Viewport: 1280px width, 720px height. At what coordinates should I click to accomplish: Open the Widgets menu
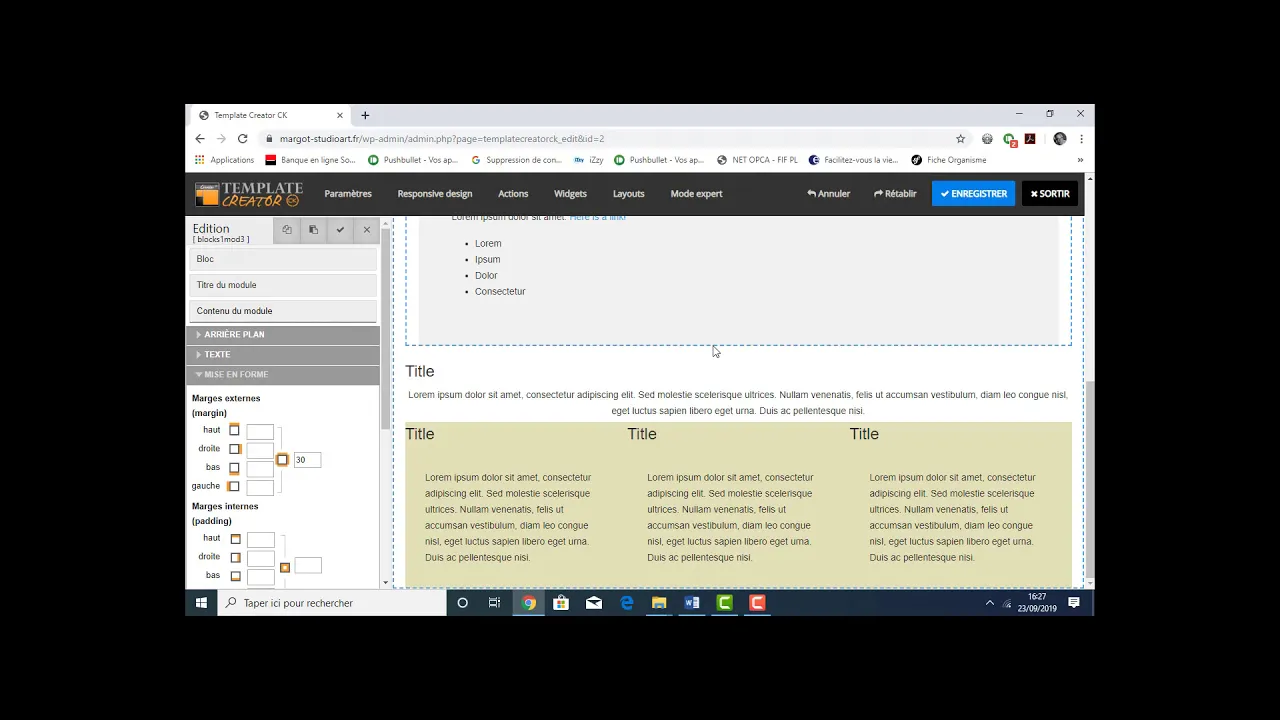(570, 194)
